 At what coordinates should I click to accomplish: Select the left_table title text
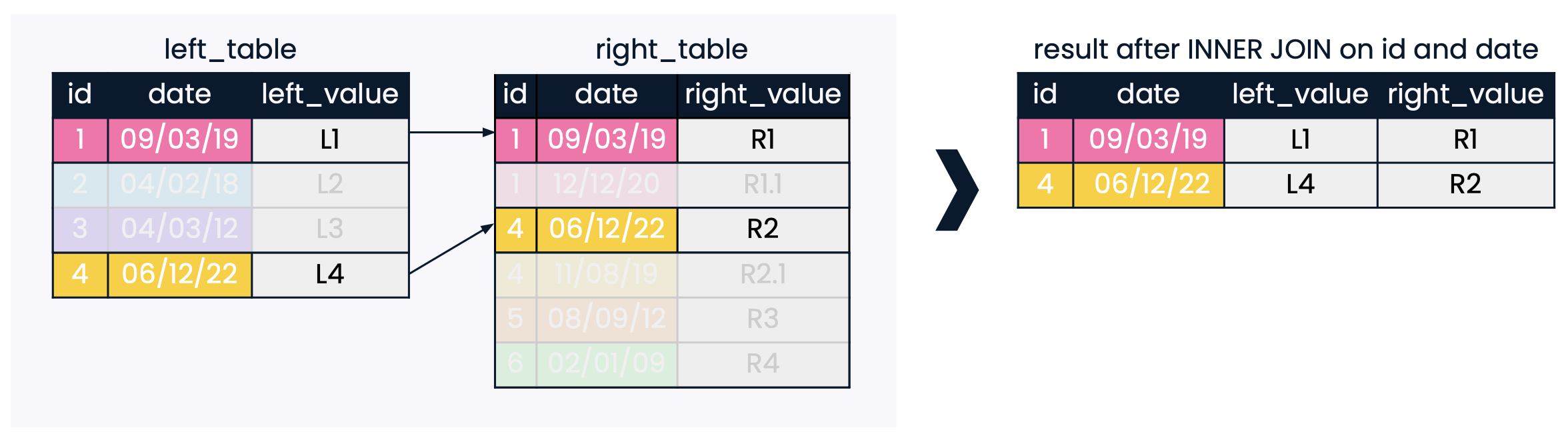[230, 49]
